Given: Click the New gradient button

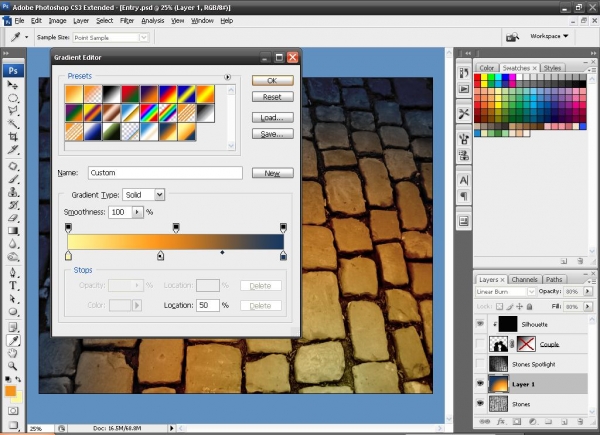Looking at the screenshot, I should [272, 173].
